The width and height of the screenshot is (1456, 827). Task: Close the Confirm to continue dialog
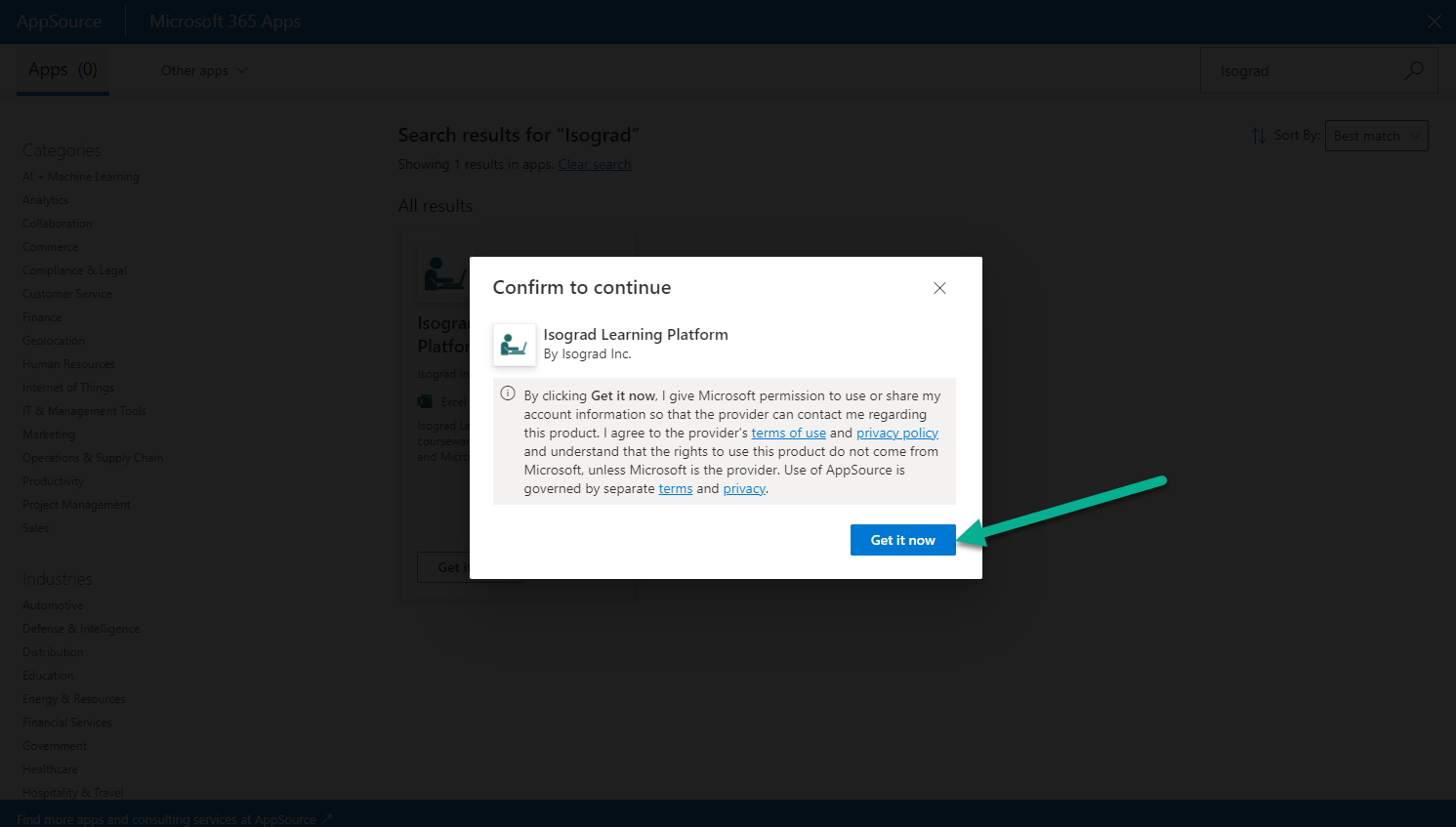[939, 288]
